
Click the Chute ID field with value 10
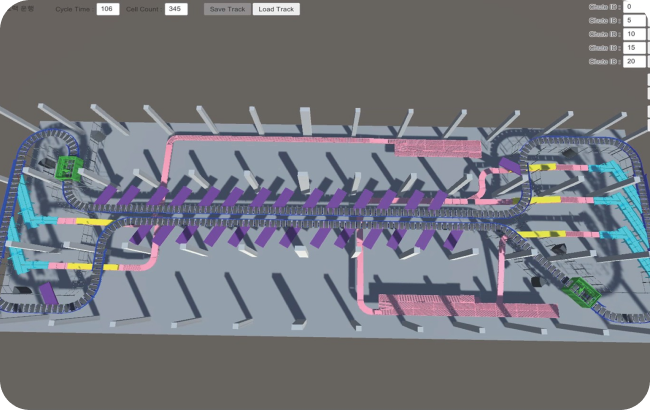tap(634, 34)
